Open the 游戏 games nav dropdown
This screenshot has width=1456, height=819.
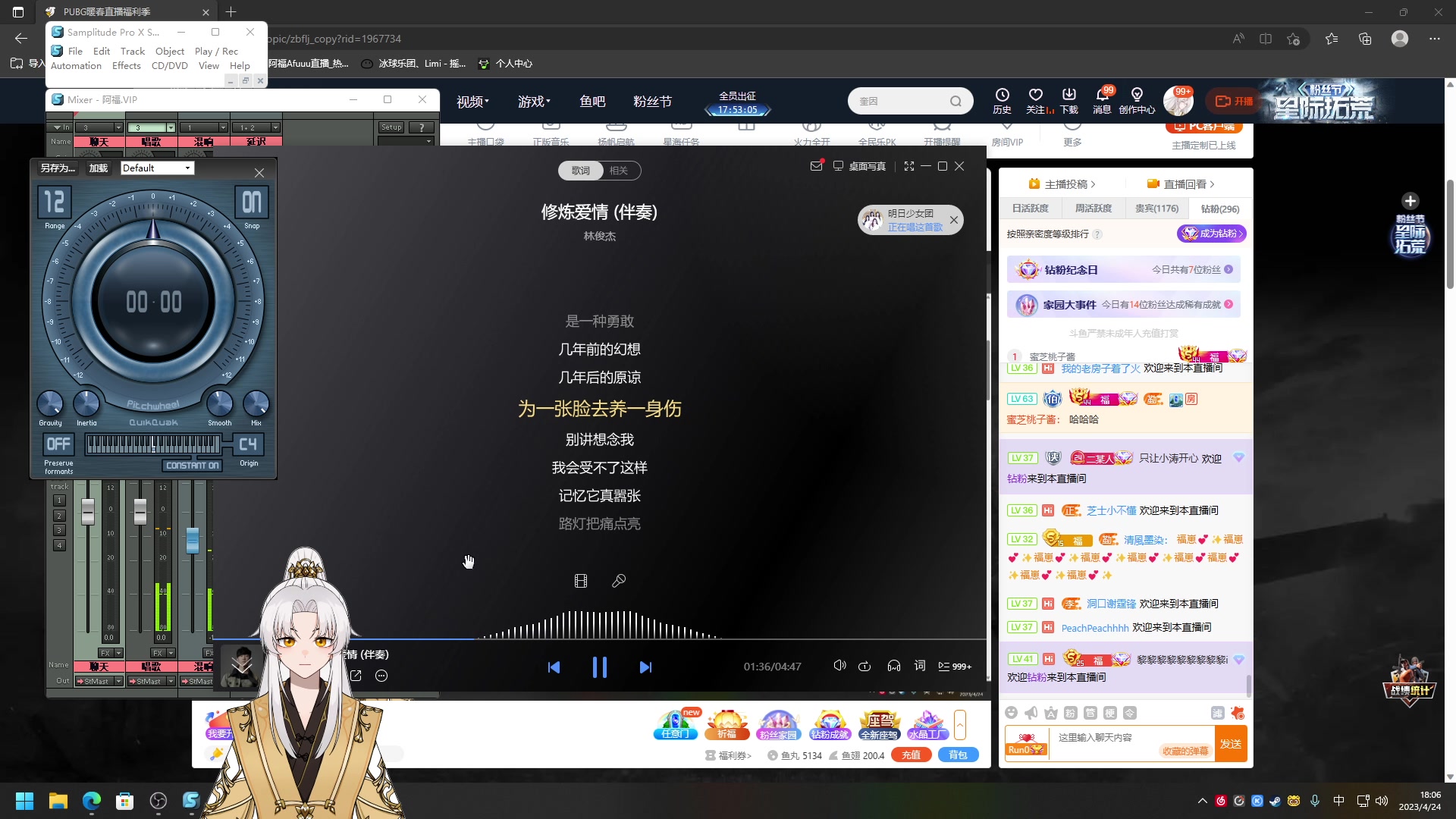point(534,102)
